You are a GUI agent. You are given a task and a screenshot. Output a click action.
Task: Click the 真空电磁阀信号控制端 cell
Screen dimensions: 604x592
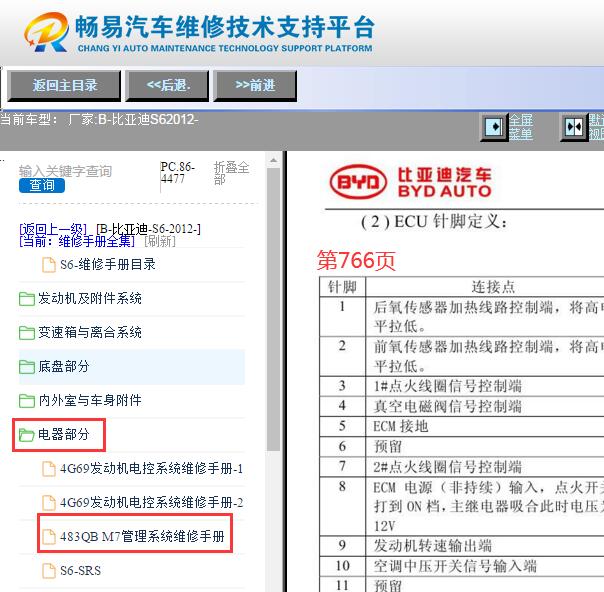pyautogui.click(x=447, y=406)
